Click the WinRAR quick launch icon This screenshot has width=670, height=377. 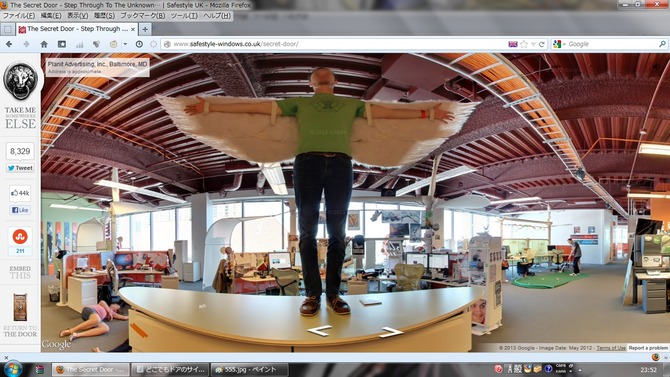40,369
